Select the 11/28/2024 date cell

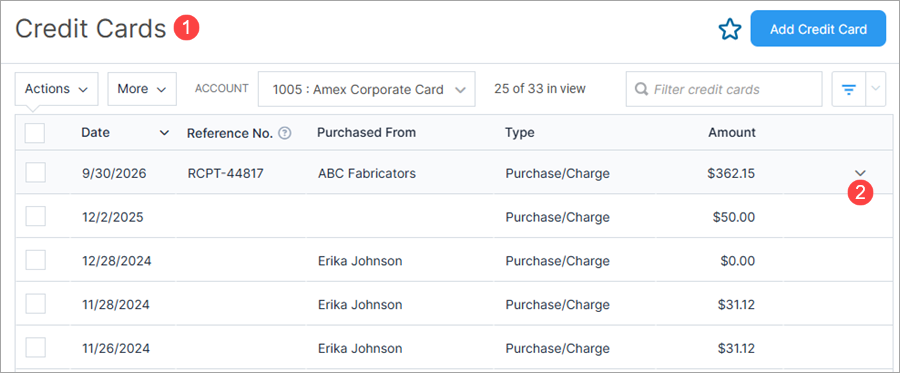115,304
